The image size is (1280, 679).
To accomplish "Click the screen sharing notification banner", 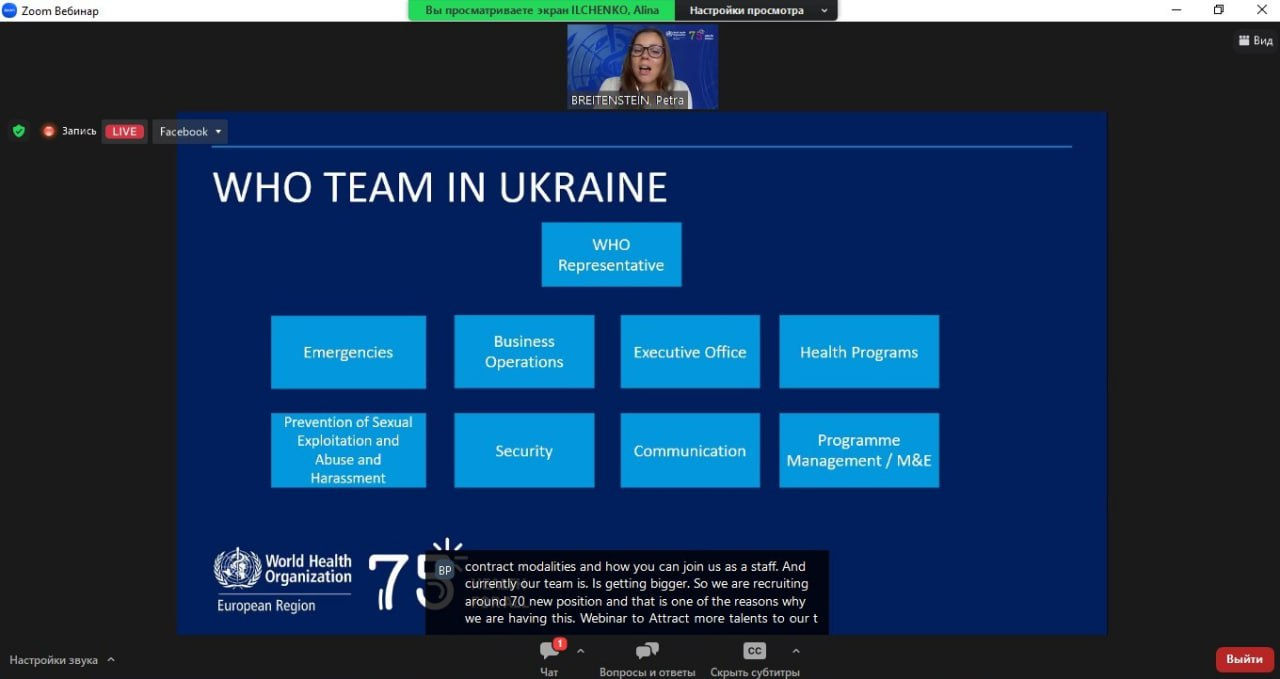I will (x=542, y=10).
